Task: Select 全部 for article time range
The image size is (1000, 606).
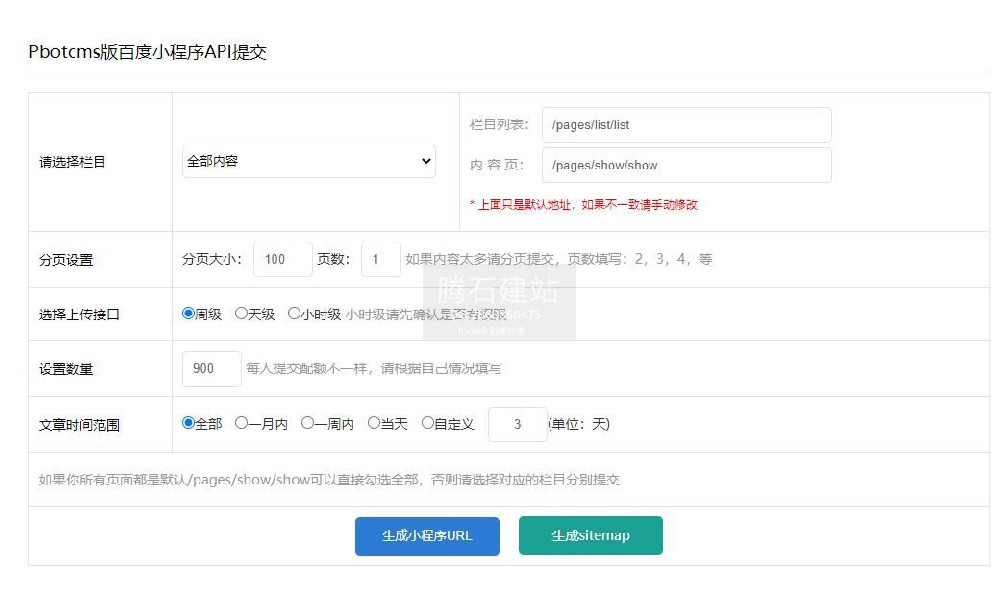Action: 188,423
